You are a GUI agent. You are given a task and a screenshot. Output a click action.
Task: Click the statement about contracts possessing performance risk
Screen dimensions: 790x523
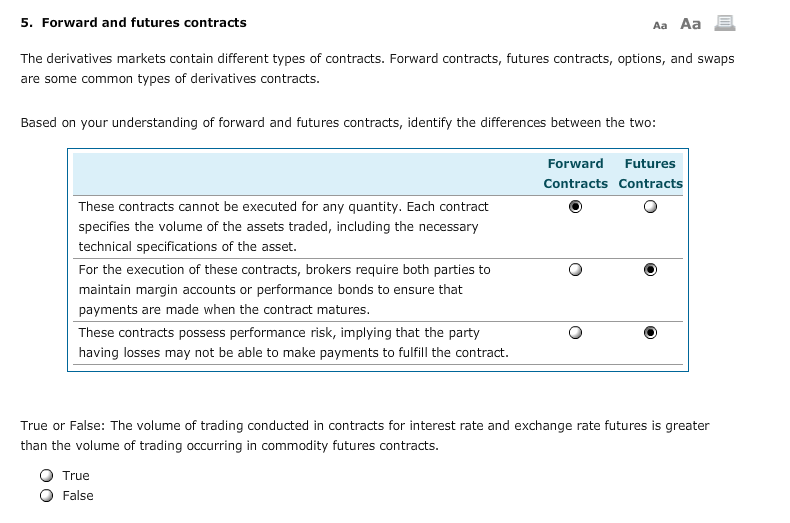(293, 343)
